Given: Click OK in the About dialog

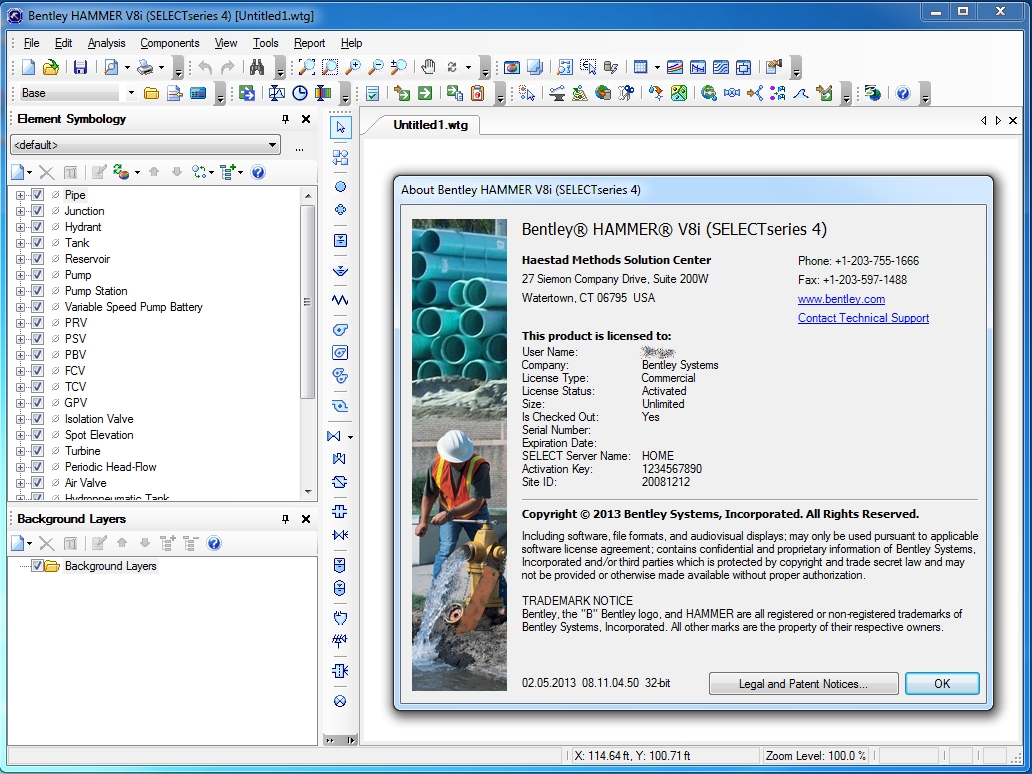Looking at the screenshot, I should pyautogui.click(x=942, y=683).
